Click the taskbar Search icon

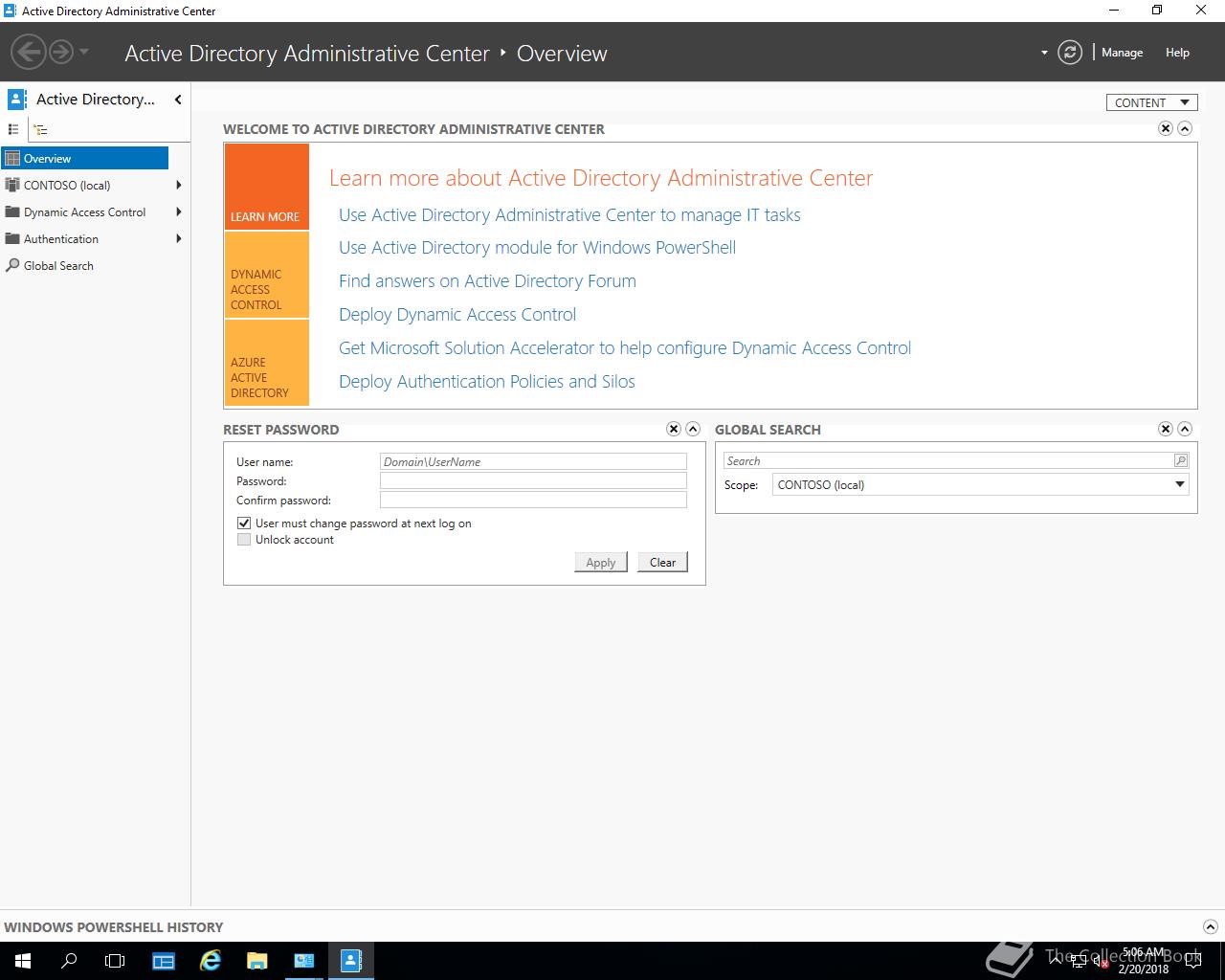tap(69, 961)
